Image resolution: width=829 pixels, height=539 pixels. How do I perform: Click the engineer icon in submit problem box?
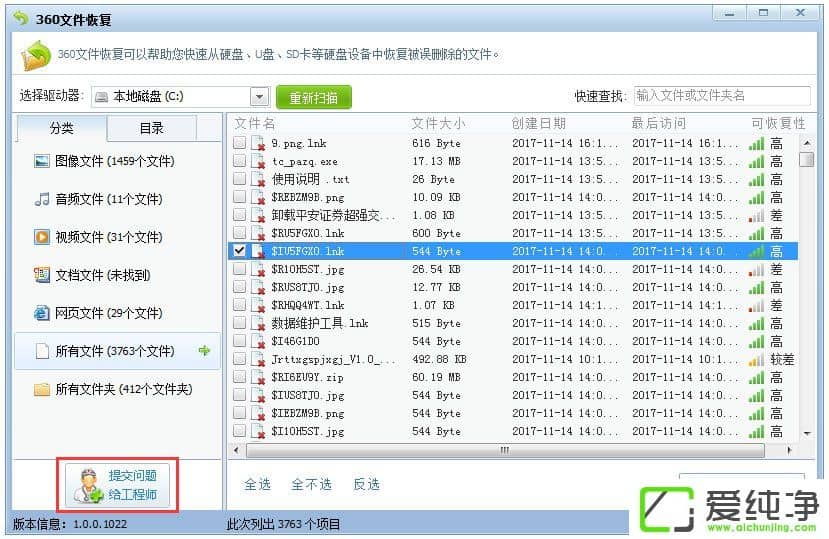pos(87,486)
